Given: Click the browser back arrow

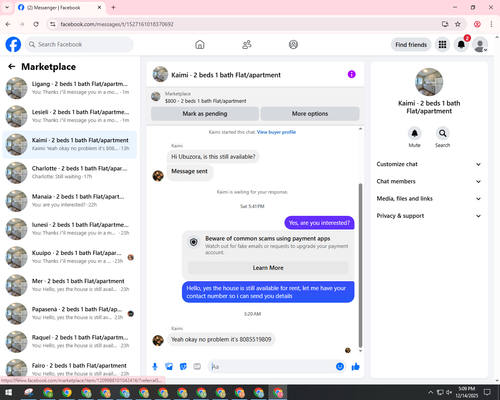Looking at the screenshot, I should pos(8,24).
